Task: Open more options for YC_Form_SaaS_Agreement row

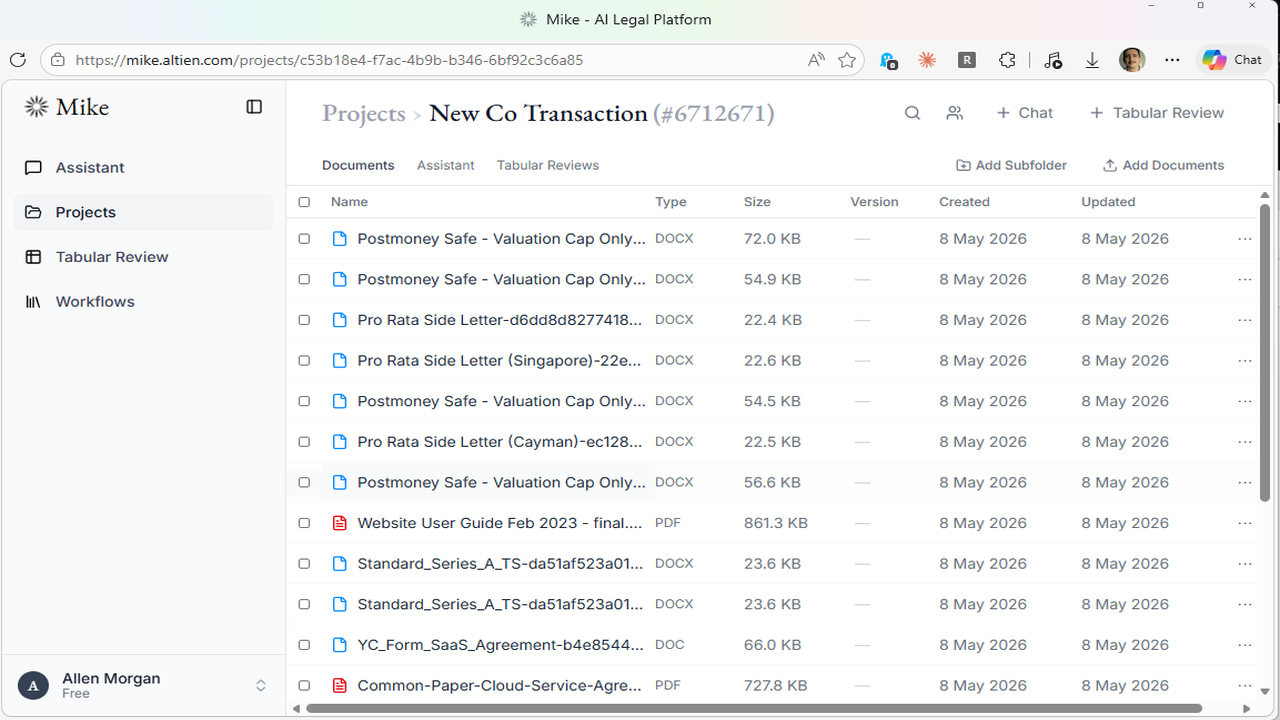Action: (x=1245, y=645)
